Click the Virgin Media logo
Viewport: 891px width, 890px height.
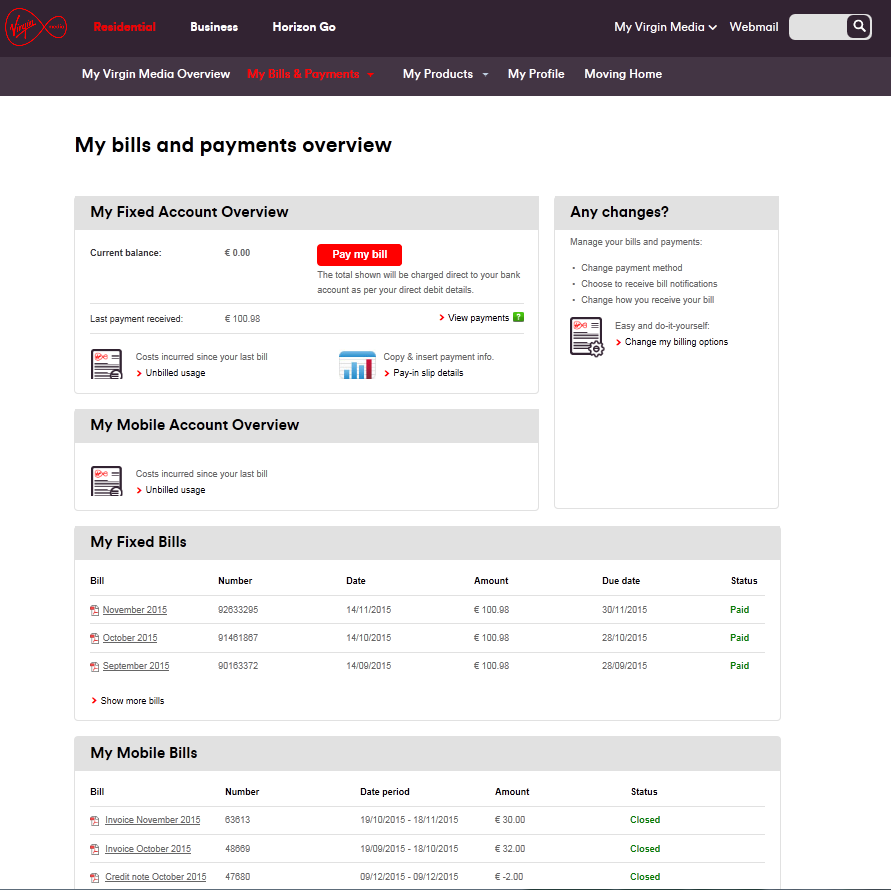pos(36,27)
